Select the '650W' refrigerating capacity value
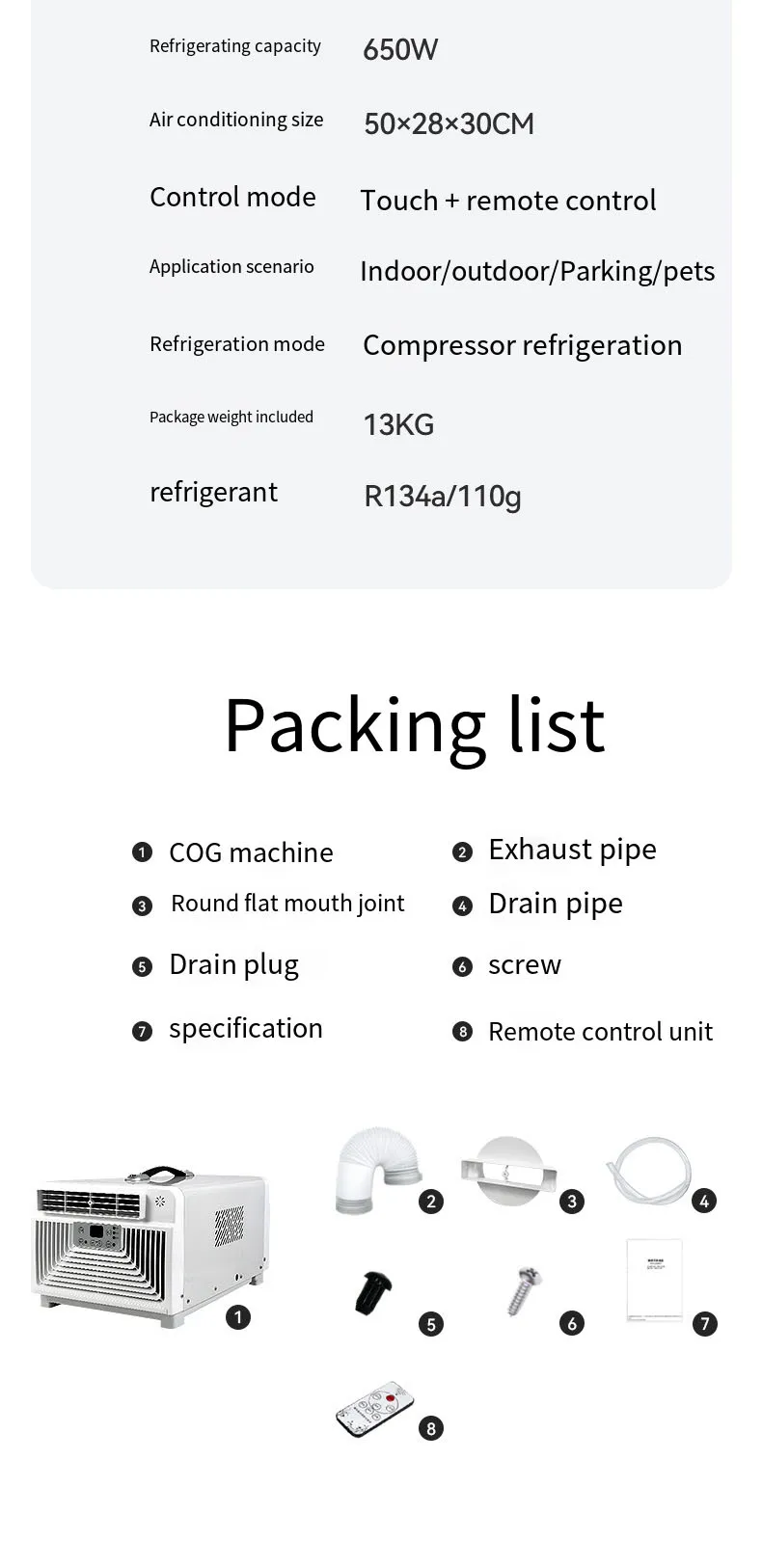 click(x=400, y=49)
